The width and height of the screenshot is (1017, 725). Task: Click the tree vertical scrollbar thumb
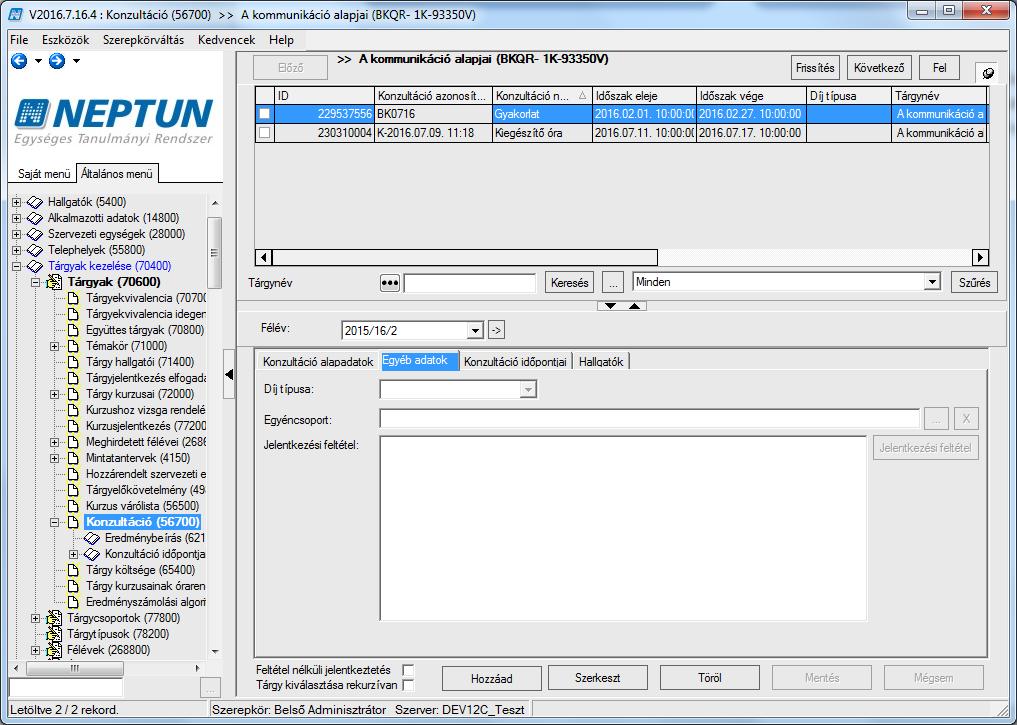[214, 253]
